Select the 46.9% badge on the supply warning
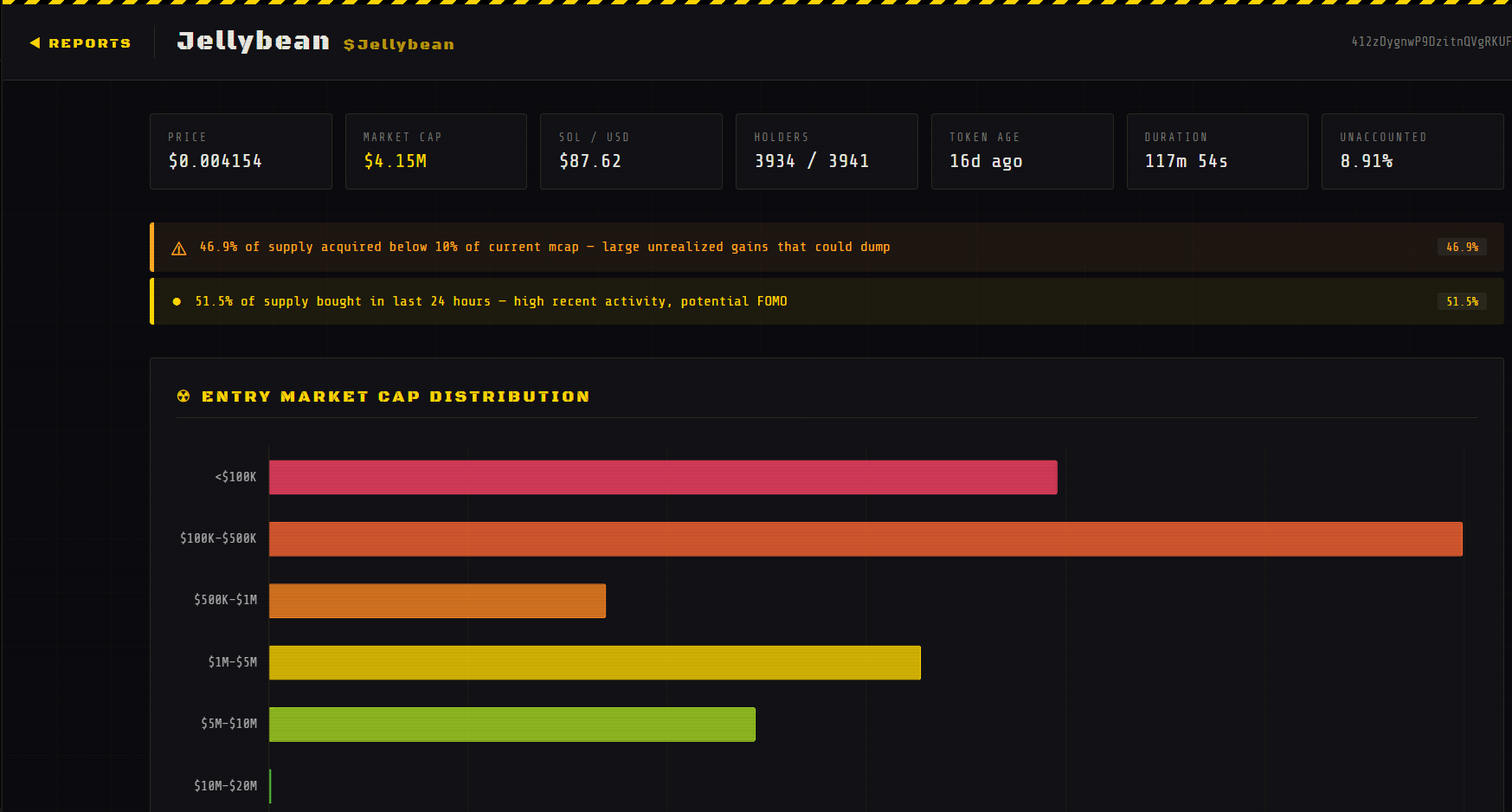 click(1462, 247)
